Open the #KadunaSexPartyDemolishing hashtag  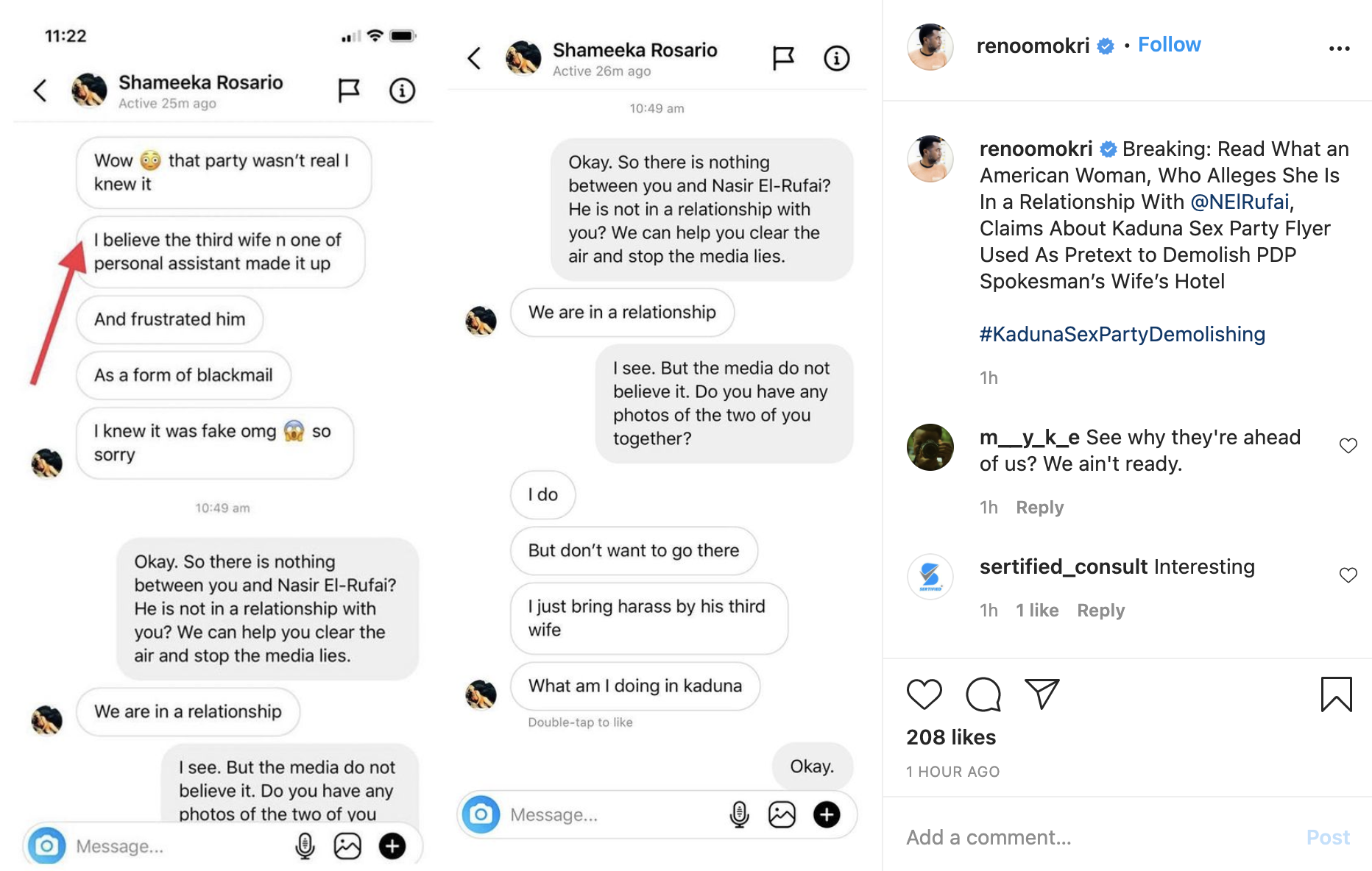click(x=1122, y=335)
